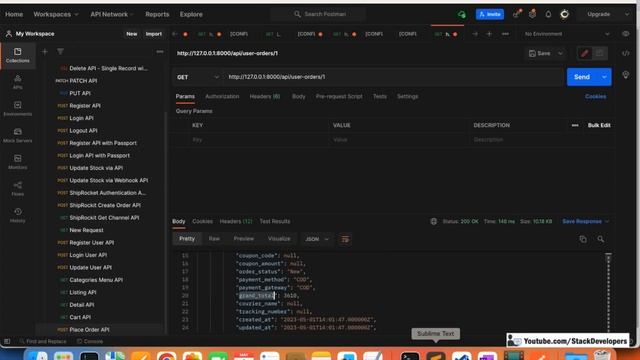Open the HTTP method GET dropdown
The height and width of the screenshot is (360, 640).
coord(198,77)
